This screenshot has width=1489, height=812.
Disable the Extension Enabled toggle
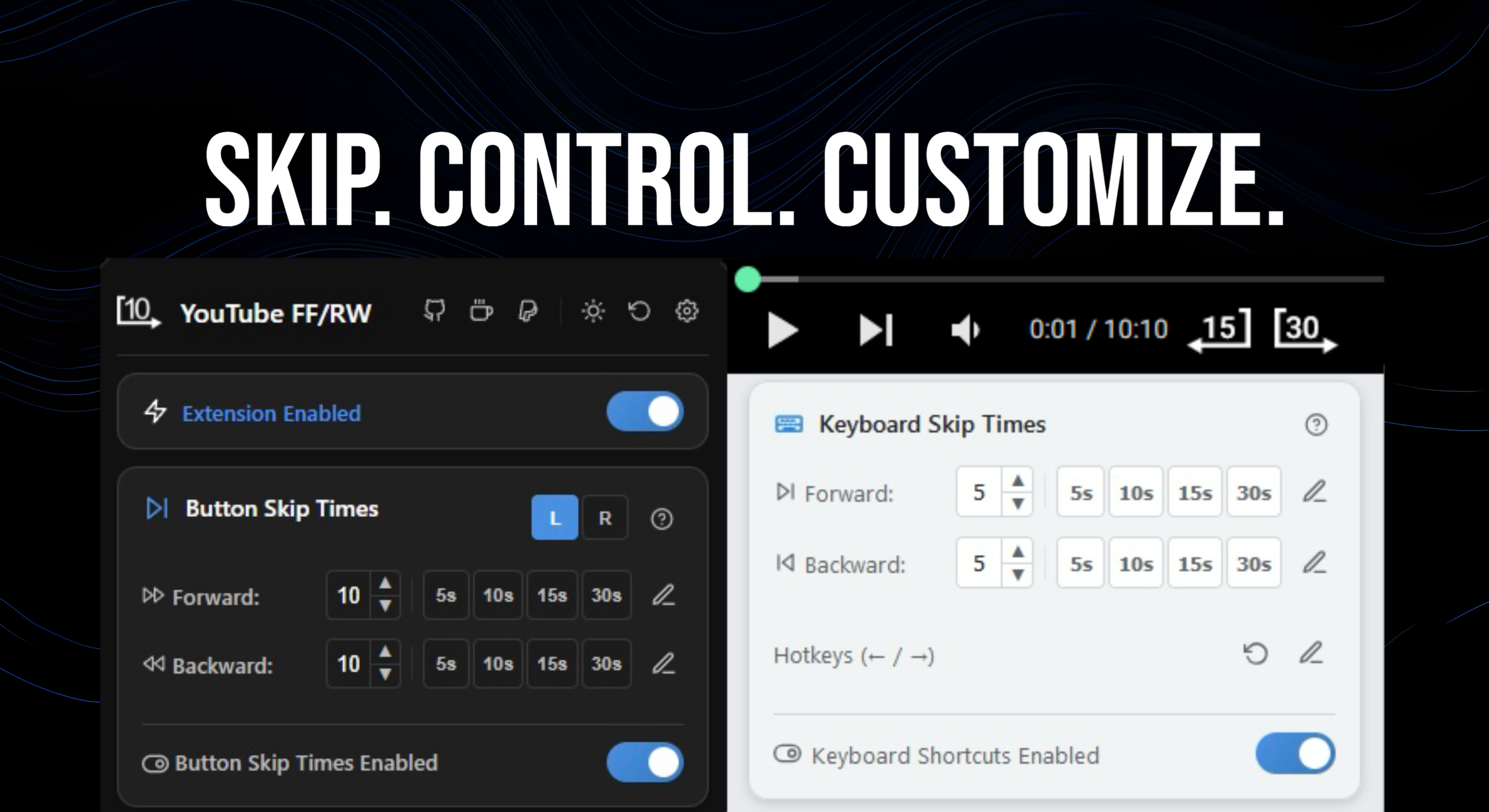pos(645,411)
